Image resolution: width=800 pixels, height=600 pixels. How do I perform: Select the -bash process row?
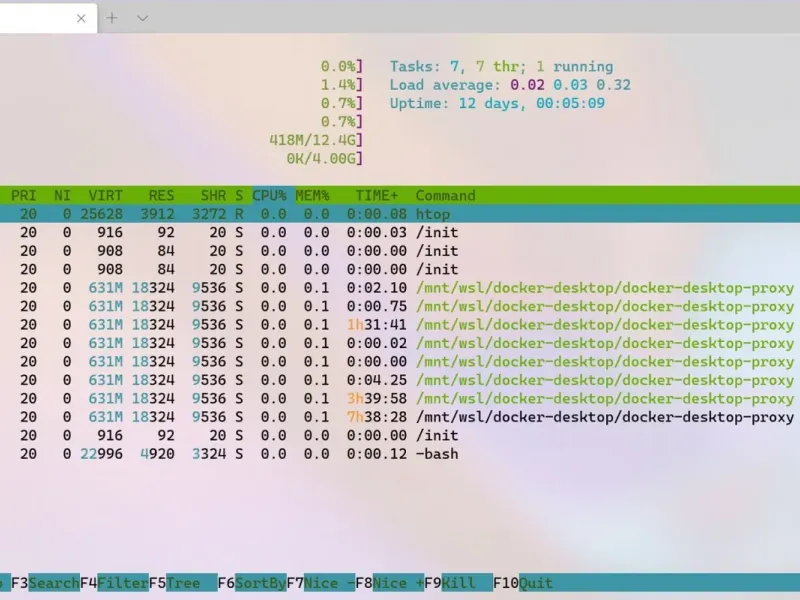[x=400, y=454]
